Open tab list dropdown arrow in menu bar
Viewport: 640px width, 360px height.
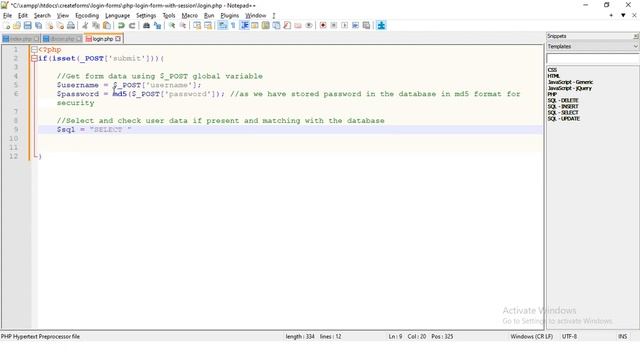pos(623,16)
